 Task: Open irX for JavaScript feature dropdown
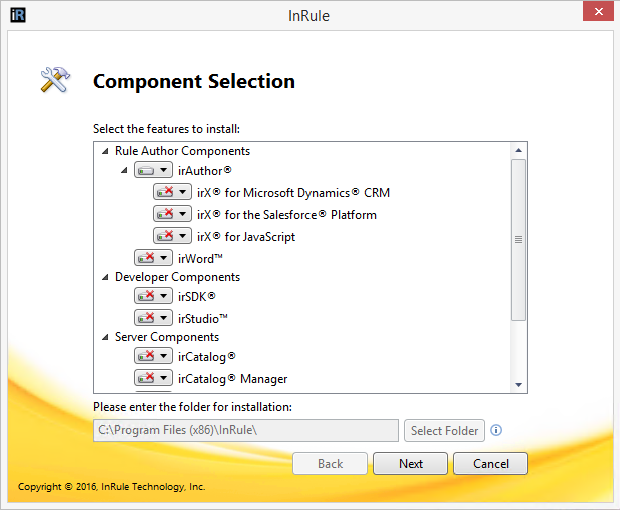[172, 236]
